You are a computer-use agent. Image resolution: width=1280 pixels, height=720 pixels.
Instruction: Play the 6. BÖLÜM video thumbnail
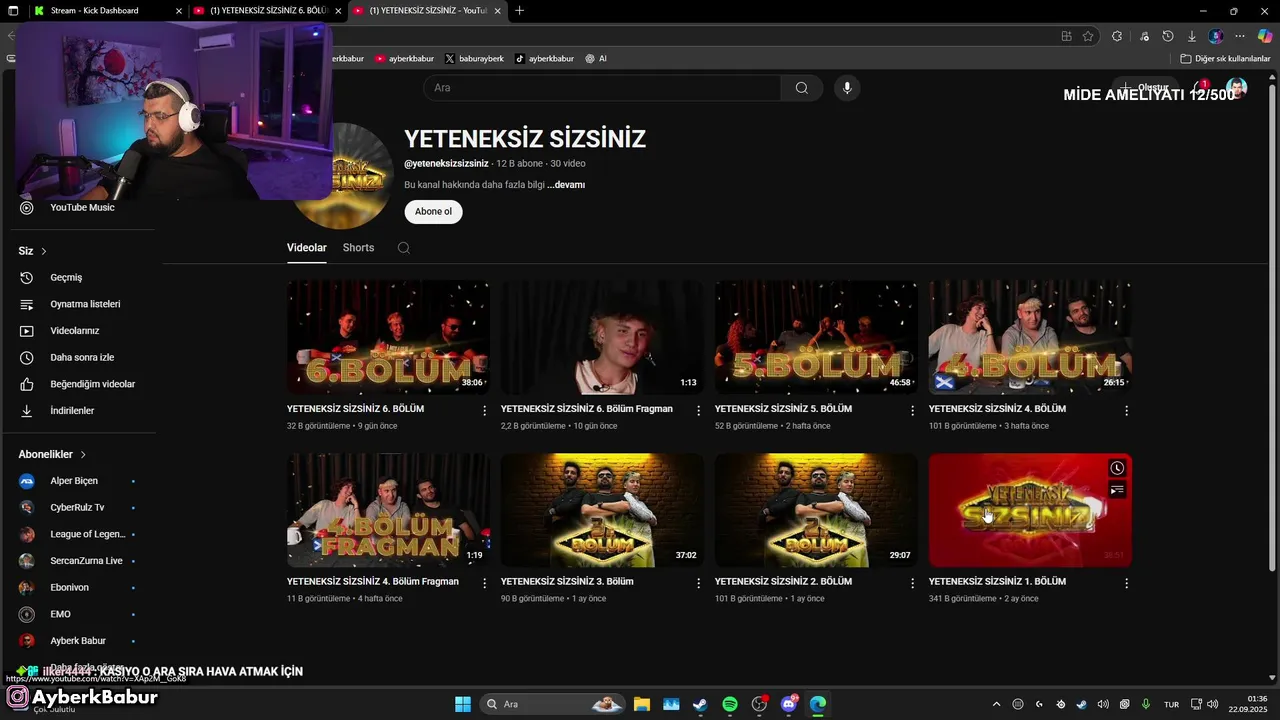coord(388,337)
